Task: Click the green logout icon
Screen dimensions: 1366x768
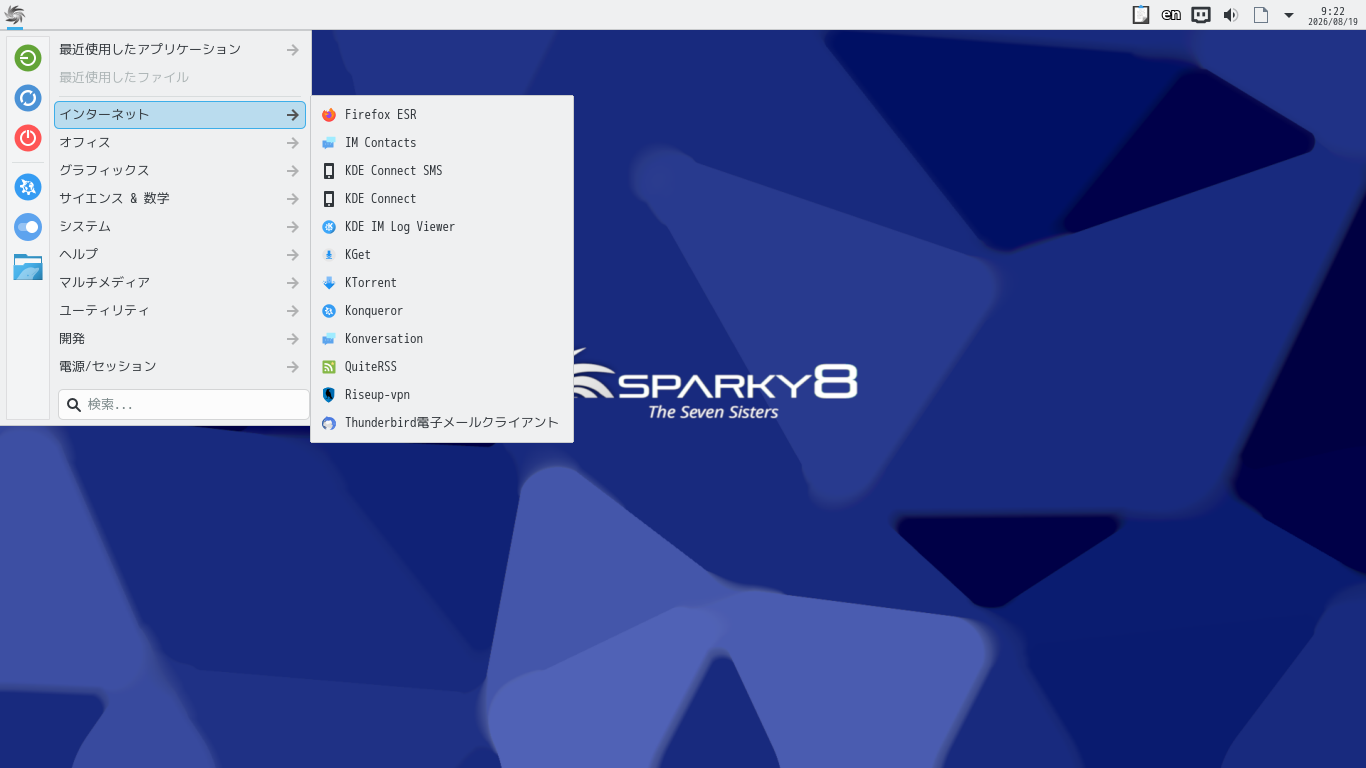Action: click(x=28, y=58)
